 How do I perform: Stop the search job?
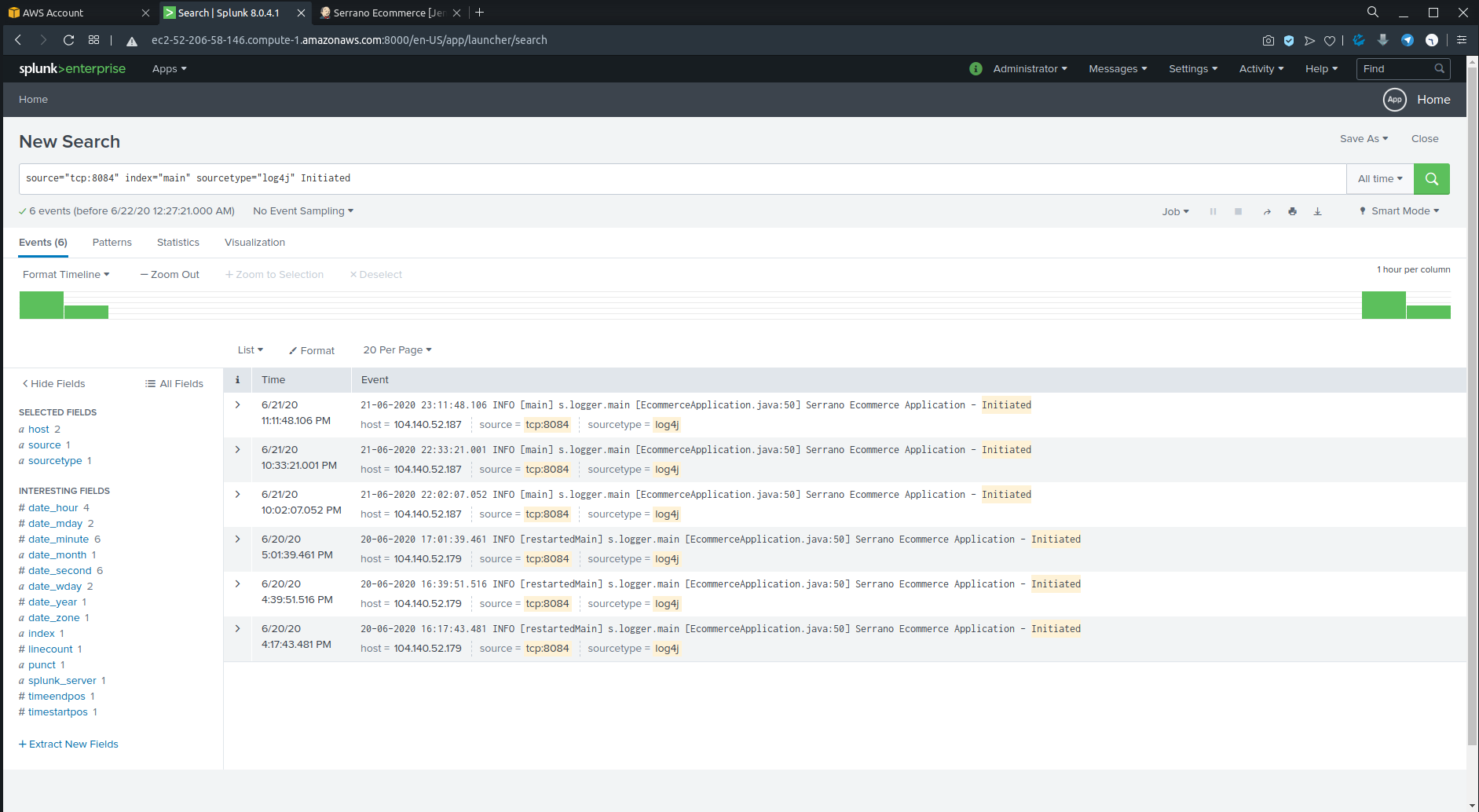(1238, 211)
